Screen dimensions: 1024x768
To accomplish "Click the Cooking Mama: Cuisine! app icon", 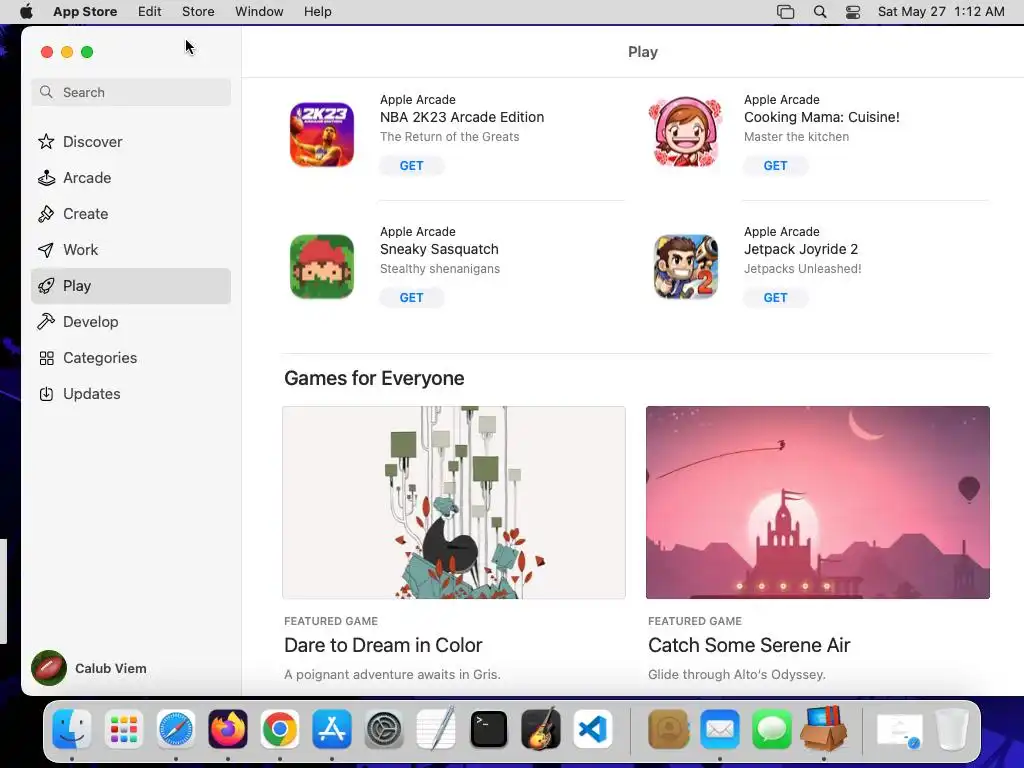I will coord(686,133).
